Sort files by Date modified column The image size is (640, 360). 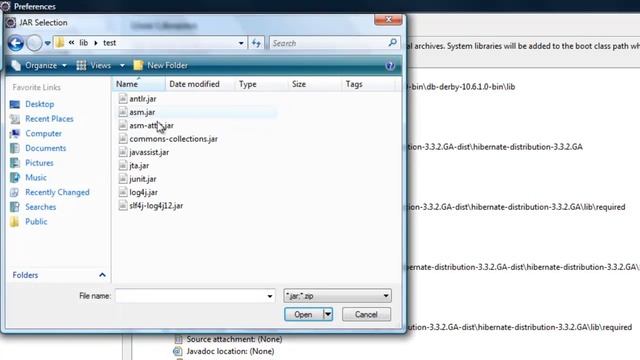click(x=200, y=84)
